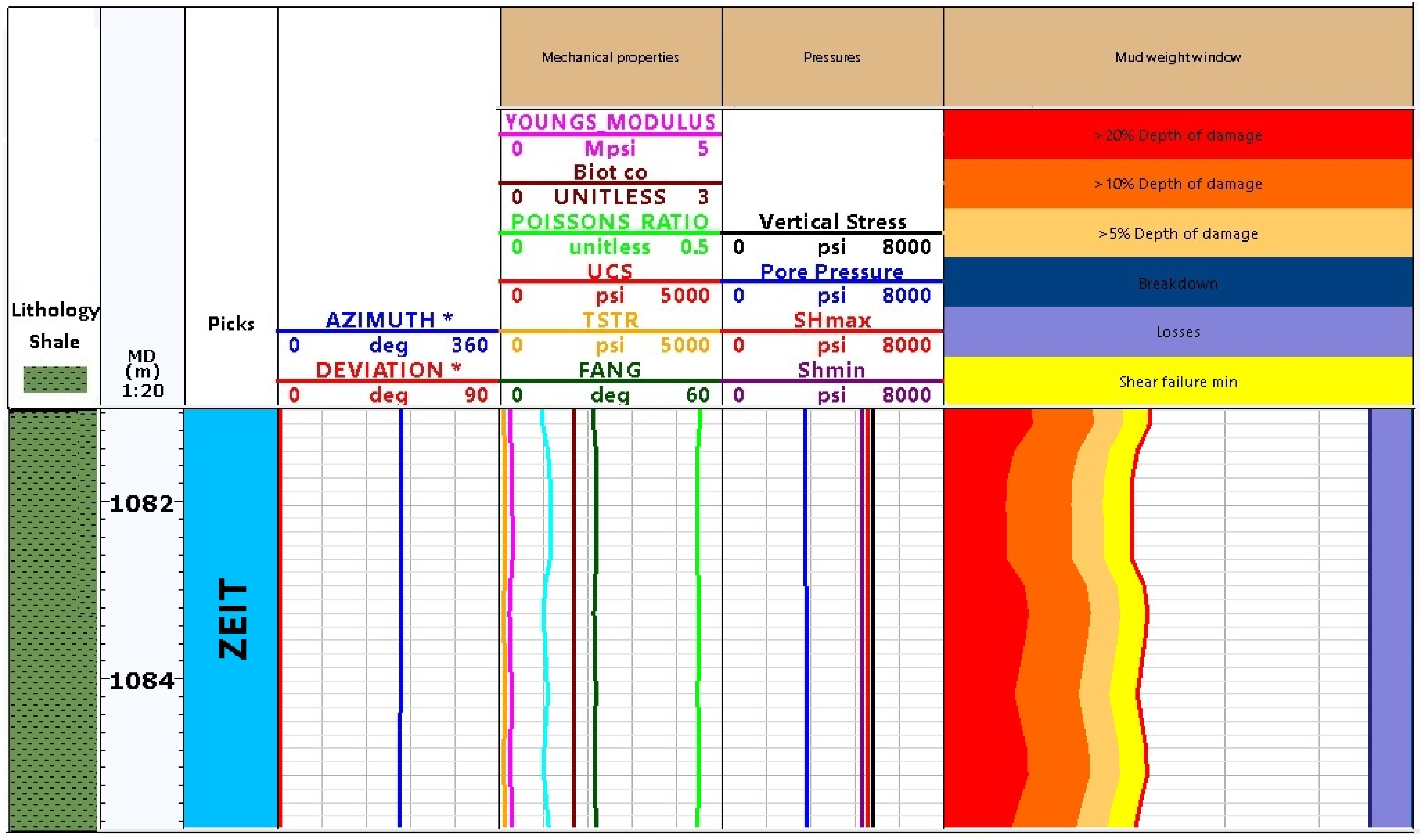Open the Mechanical properties track header
This screenshot has height=840, width=1425.
(x=610, y=57)
